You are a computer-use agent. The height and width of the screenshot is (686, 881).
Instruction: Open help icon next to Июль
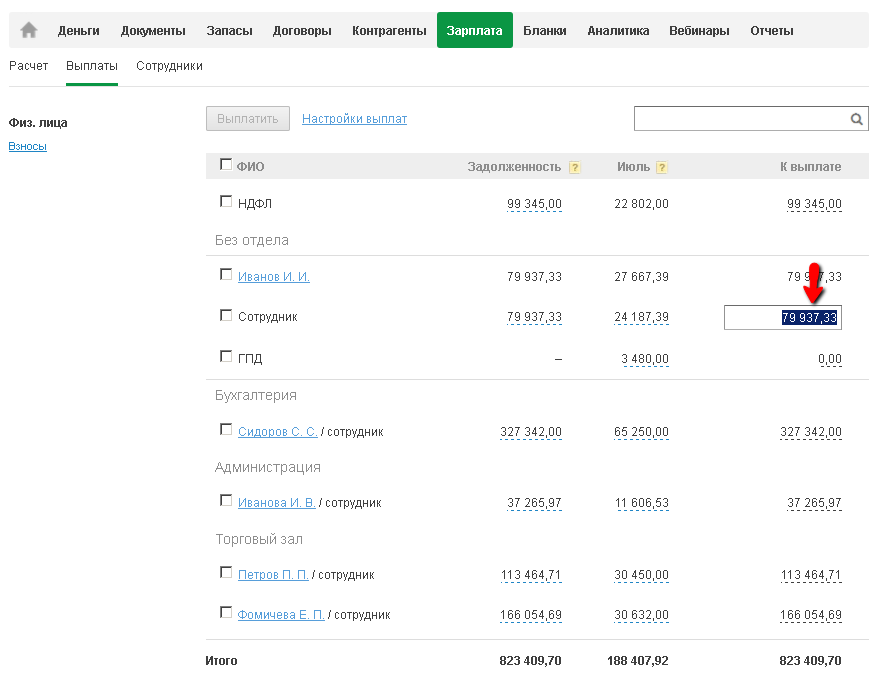(662, 168)
